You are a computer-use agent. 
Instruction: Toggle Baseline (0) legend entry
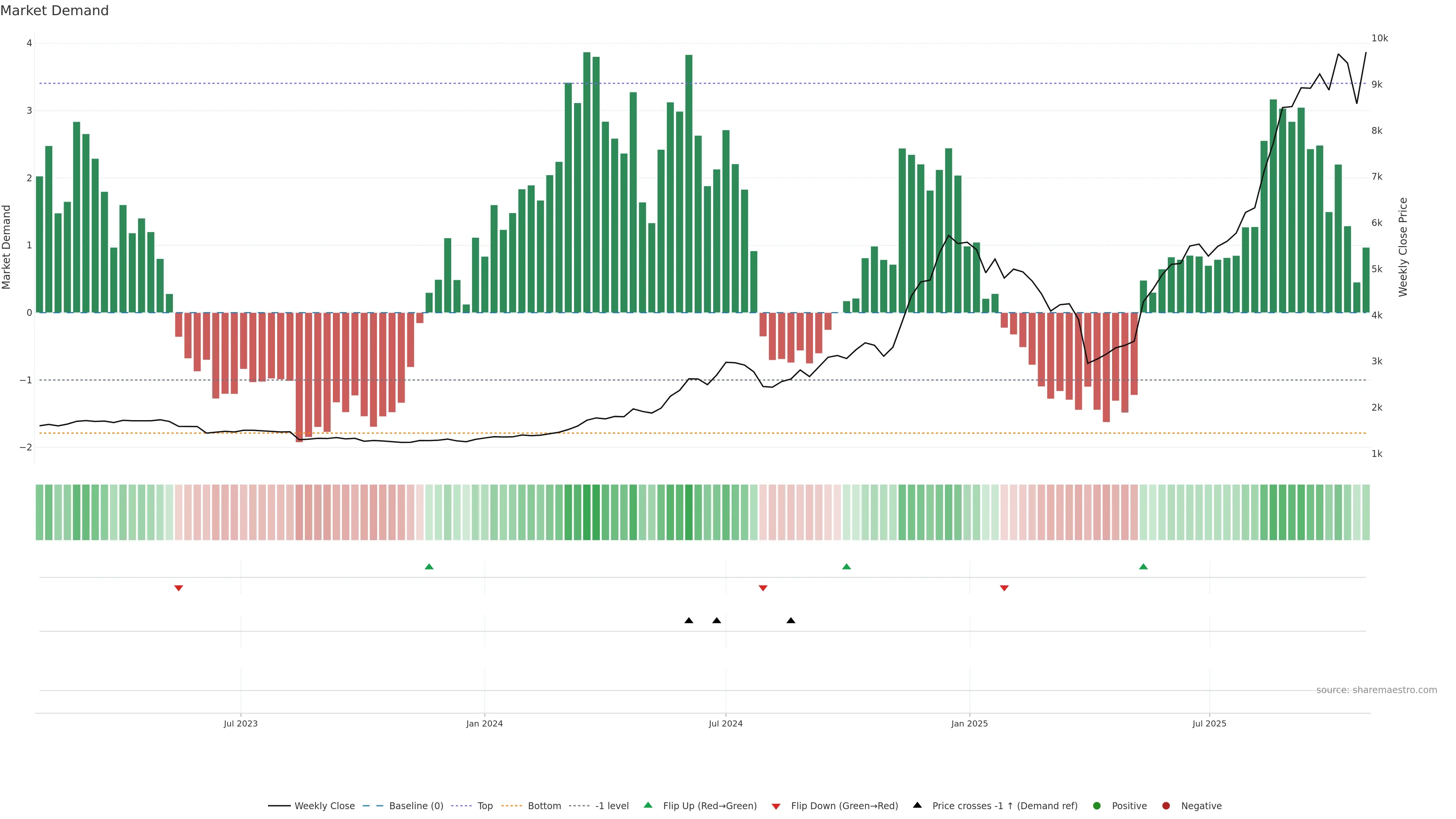click(416, 805)
